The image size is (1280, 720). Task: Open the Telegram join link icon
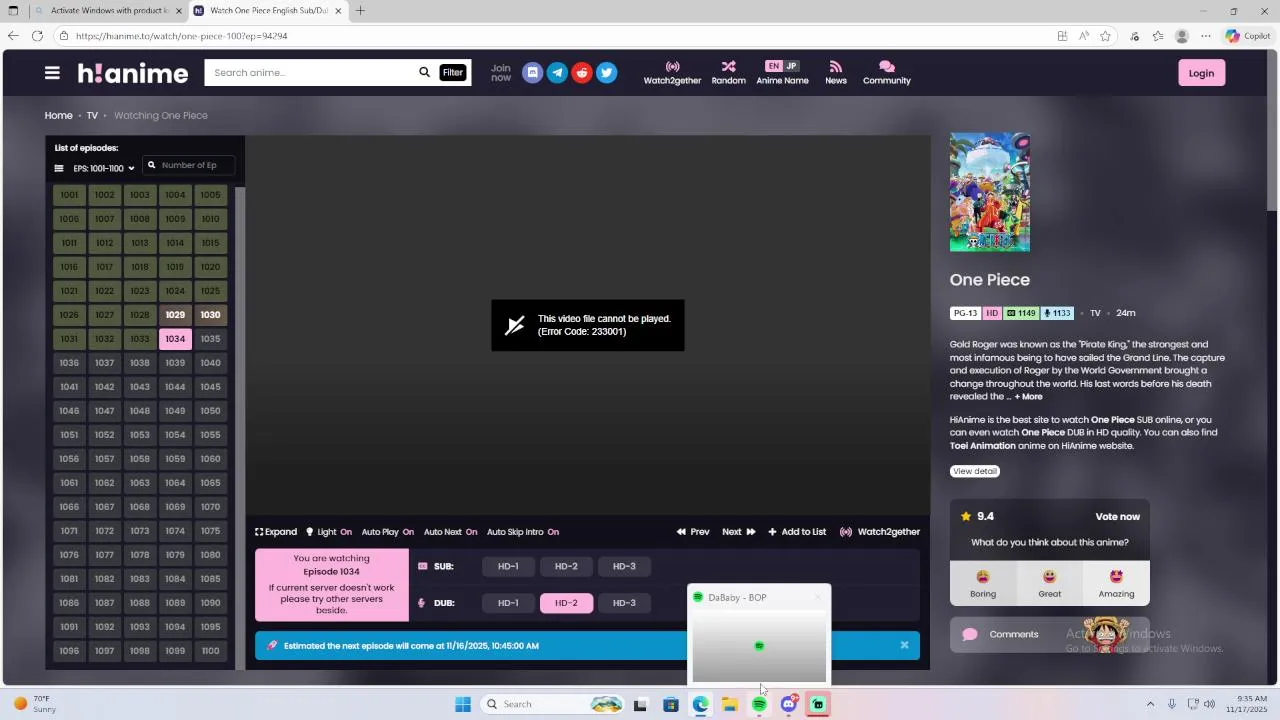pyautogui.click(x=557, y=73)
